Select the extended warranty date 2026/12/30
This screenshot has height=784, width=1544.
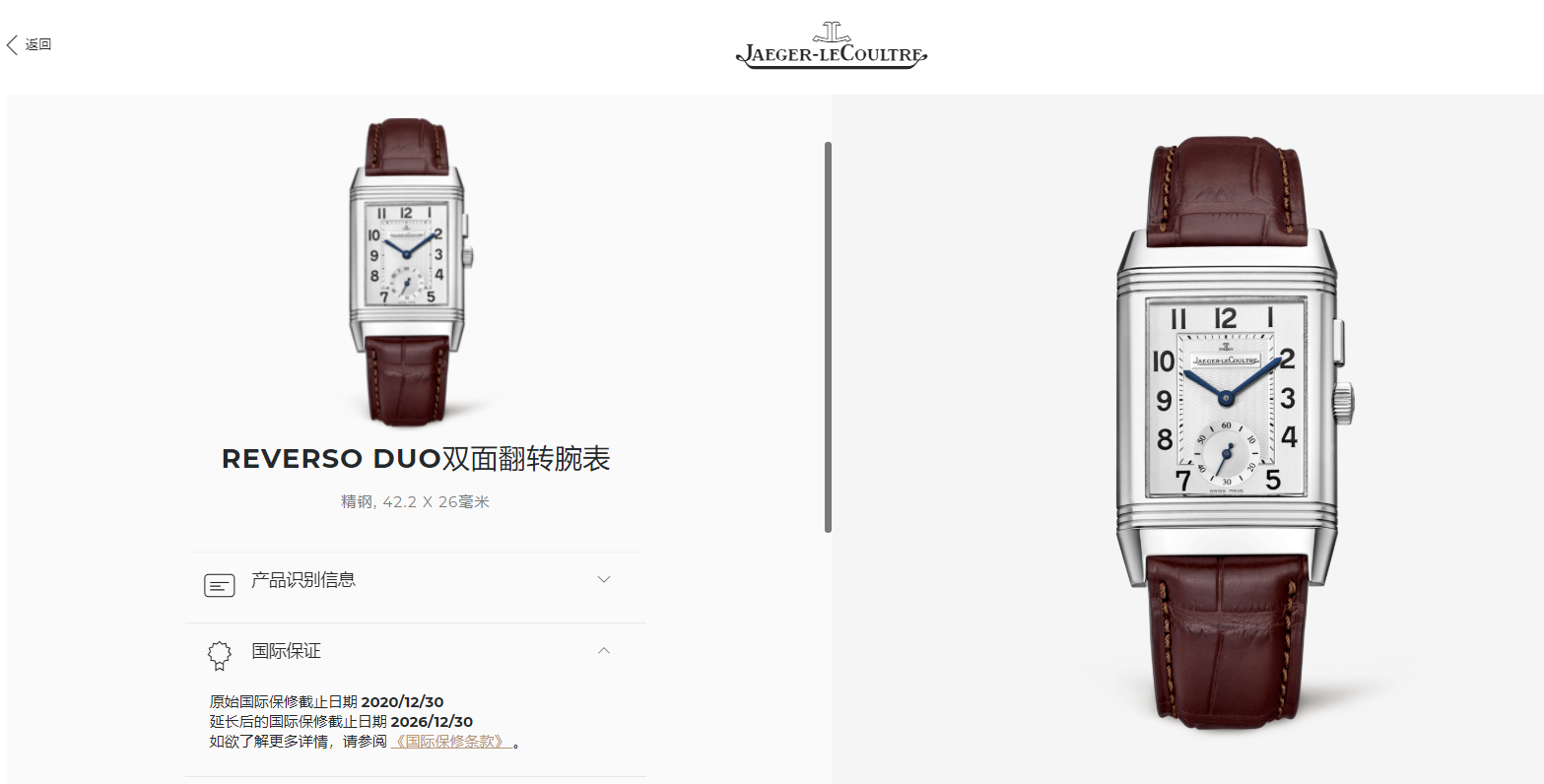point(432,722)
